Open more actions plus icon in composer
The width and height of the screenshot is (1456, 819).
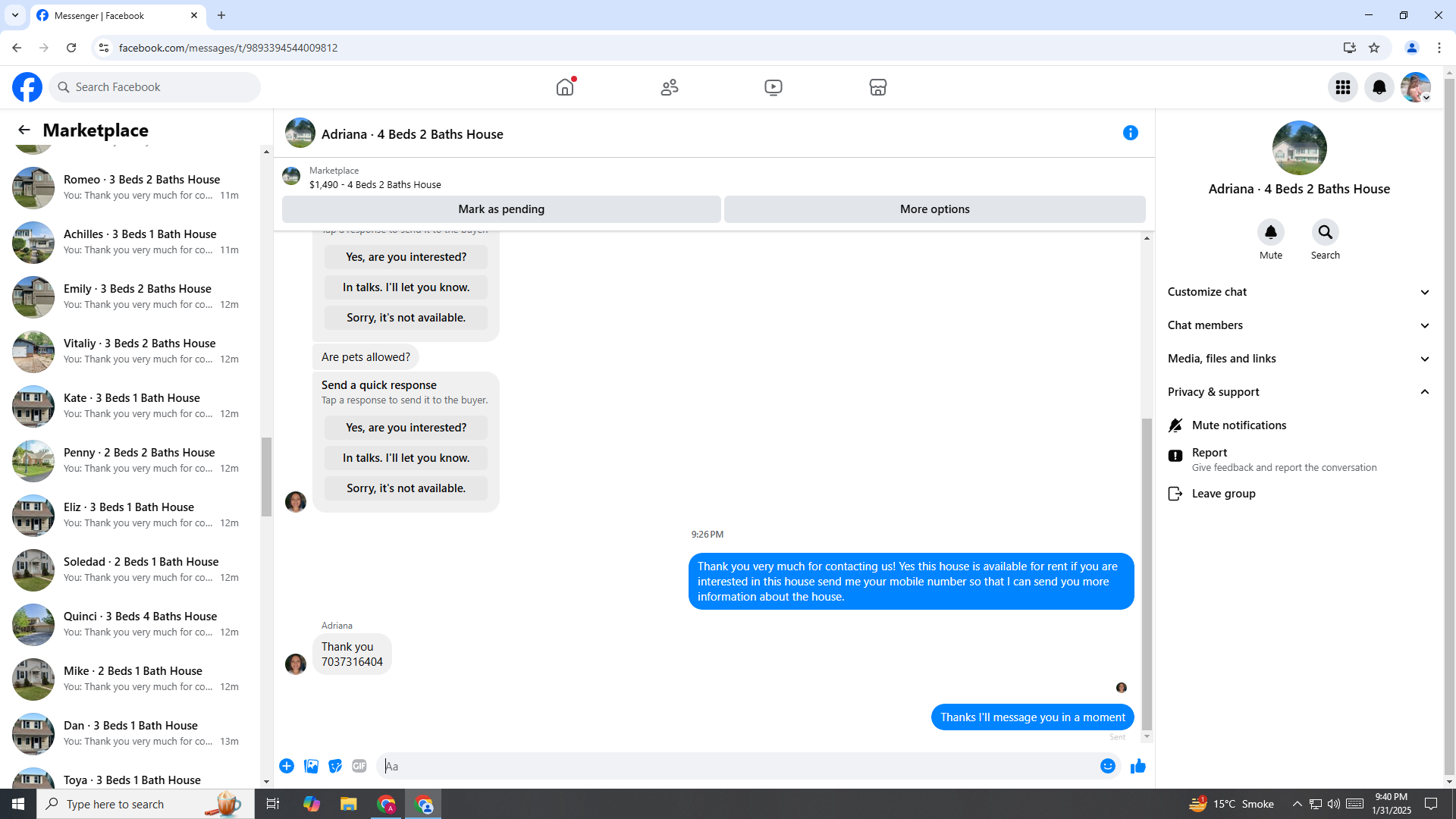coord(287,766)
